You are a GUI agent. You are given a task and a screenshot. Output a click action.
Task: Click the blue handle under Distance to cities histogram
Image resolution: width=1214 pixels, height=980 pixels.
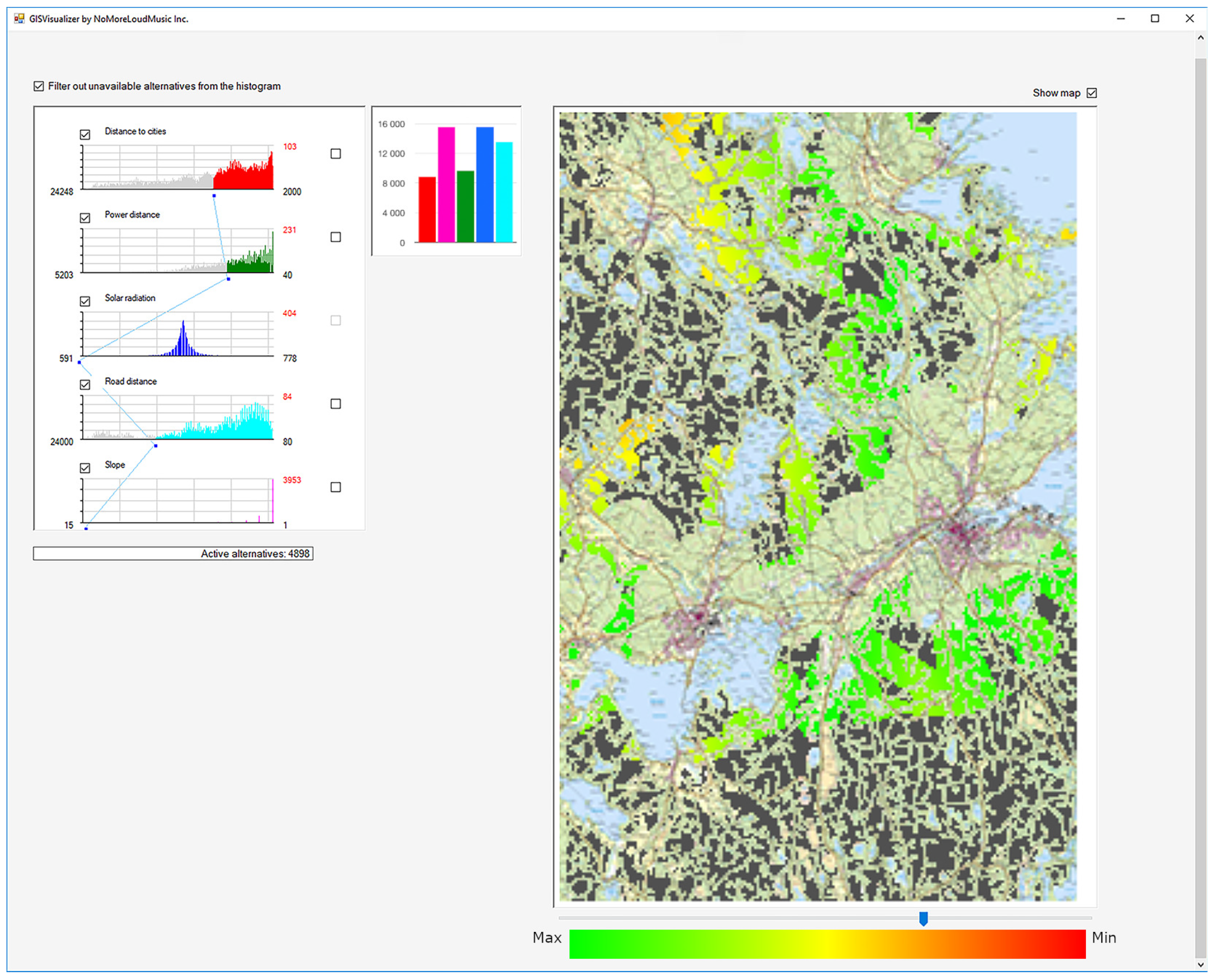214,196
